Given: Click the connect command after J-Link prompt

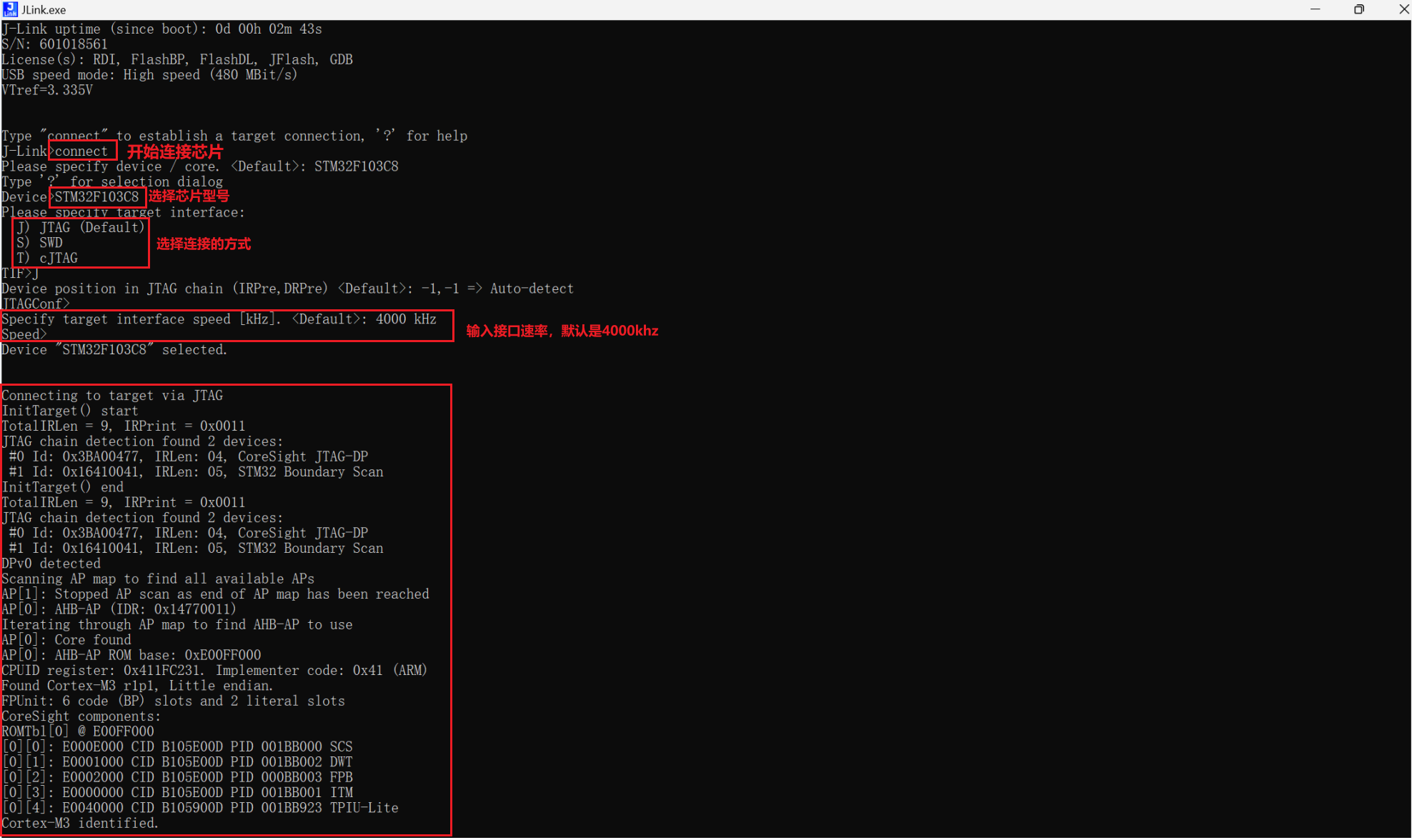Looking at the screenshot, I should tap(81, 151).
